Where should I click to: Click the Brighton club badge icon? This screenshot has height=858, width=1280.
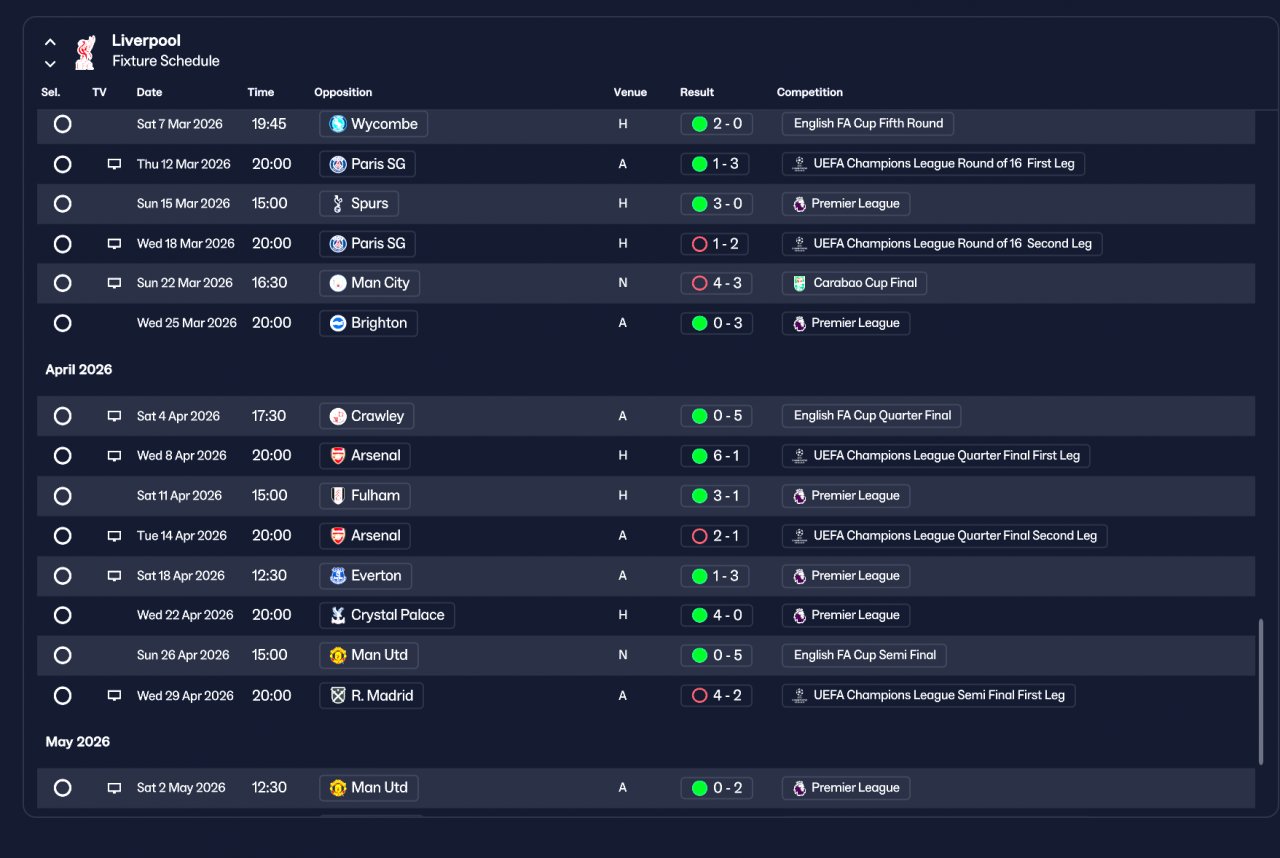click(x=338, y=323)
